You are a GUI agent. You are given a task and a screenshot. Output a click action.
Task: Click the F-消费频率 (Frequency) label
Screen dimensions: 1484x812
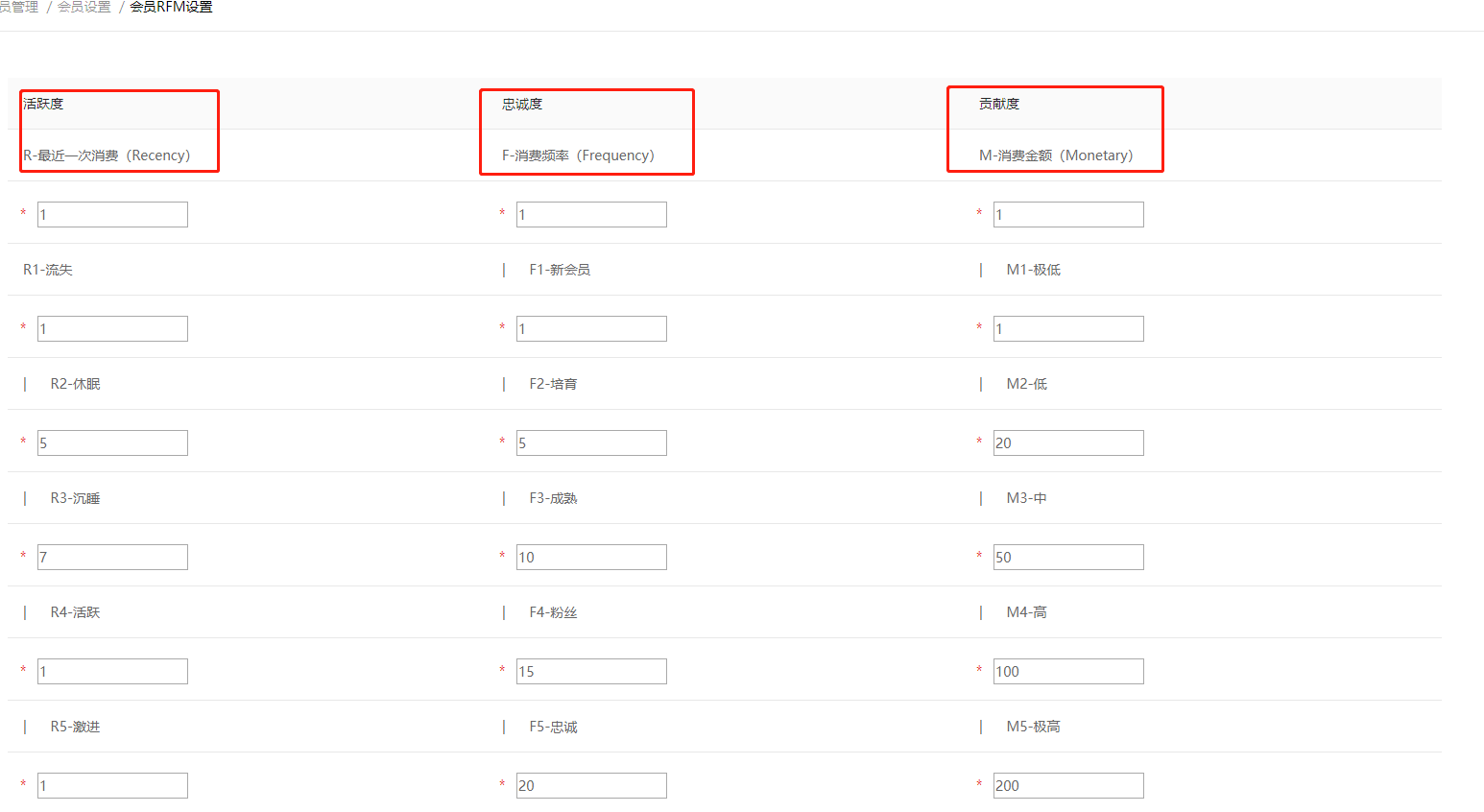578,155
